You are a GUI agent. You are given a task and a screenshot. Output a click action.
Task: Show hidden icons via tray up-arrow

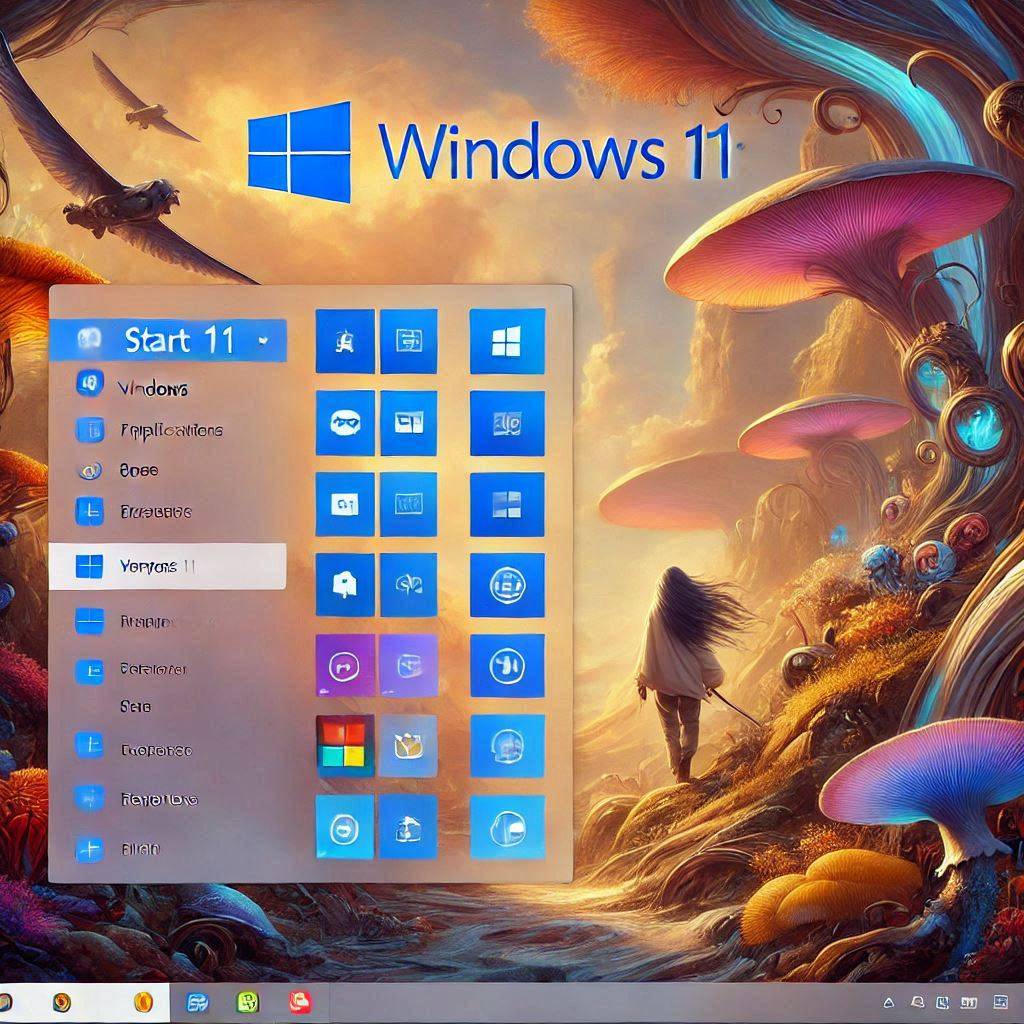pos(888,1002)
